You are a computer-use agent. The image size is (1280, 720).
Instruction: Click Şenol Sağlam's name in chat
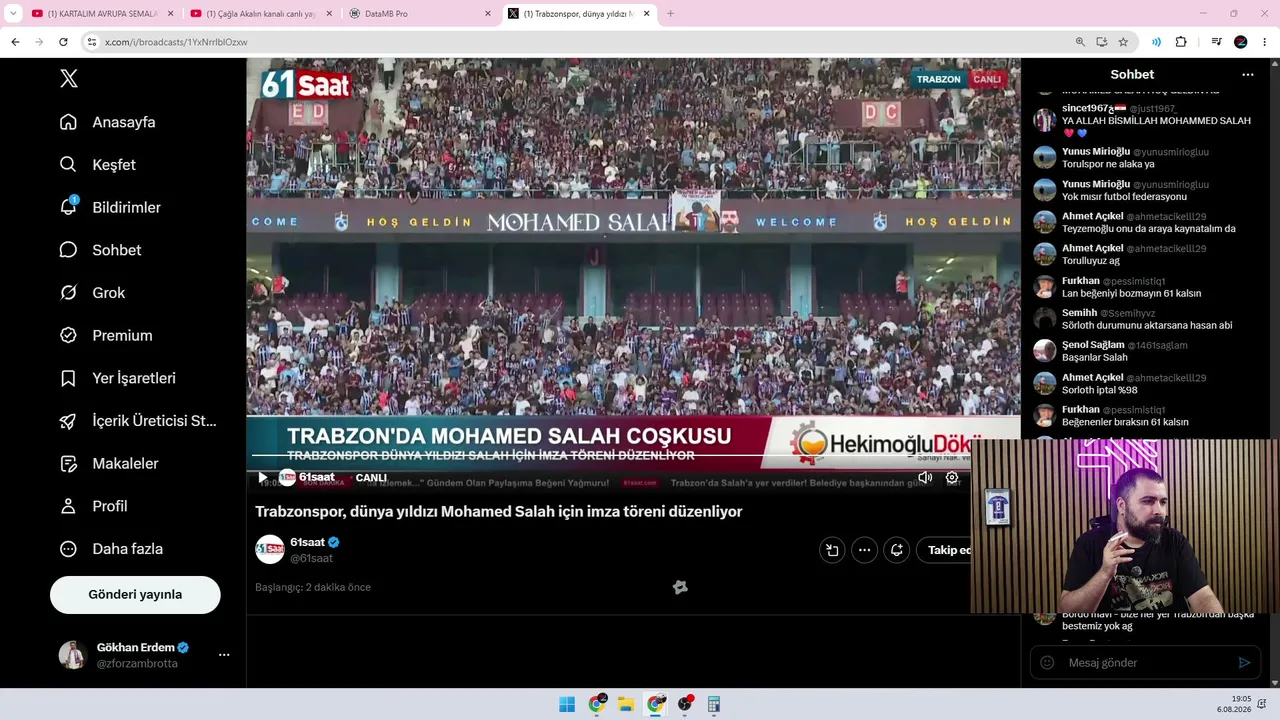tap(1093, 345)
